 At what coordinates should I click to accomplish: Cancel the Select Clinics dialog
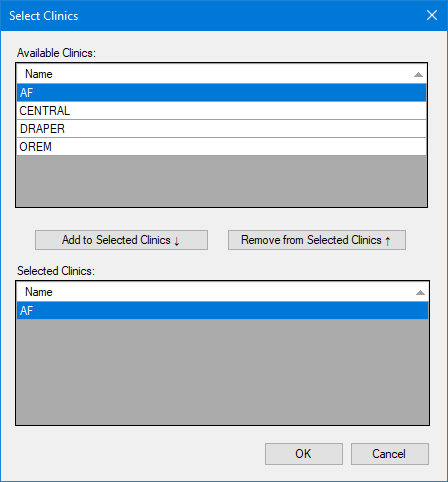coord(390,454)
